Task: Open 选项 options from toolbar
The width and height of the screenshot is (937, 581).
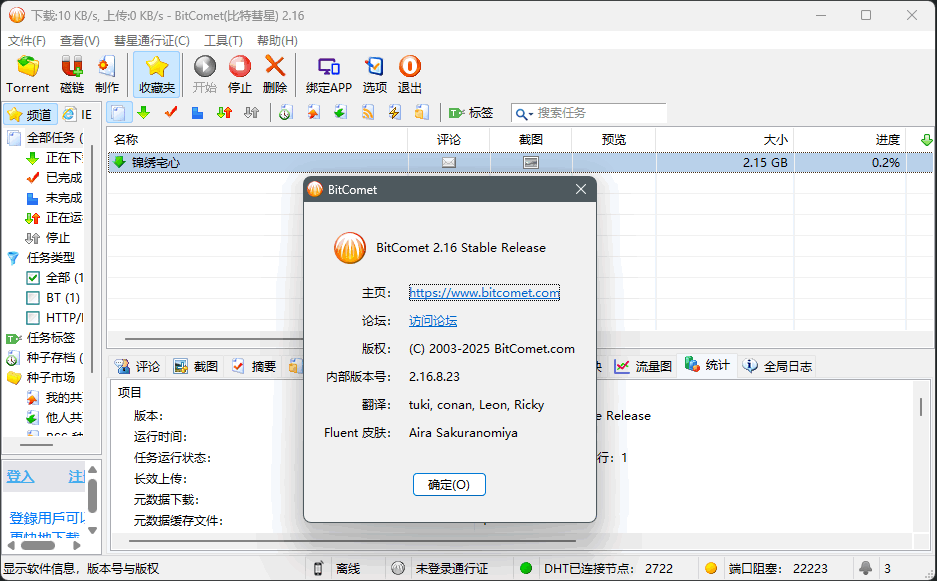Action: click(374, 68)
